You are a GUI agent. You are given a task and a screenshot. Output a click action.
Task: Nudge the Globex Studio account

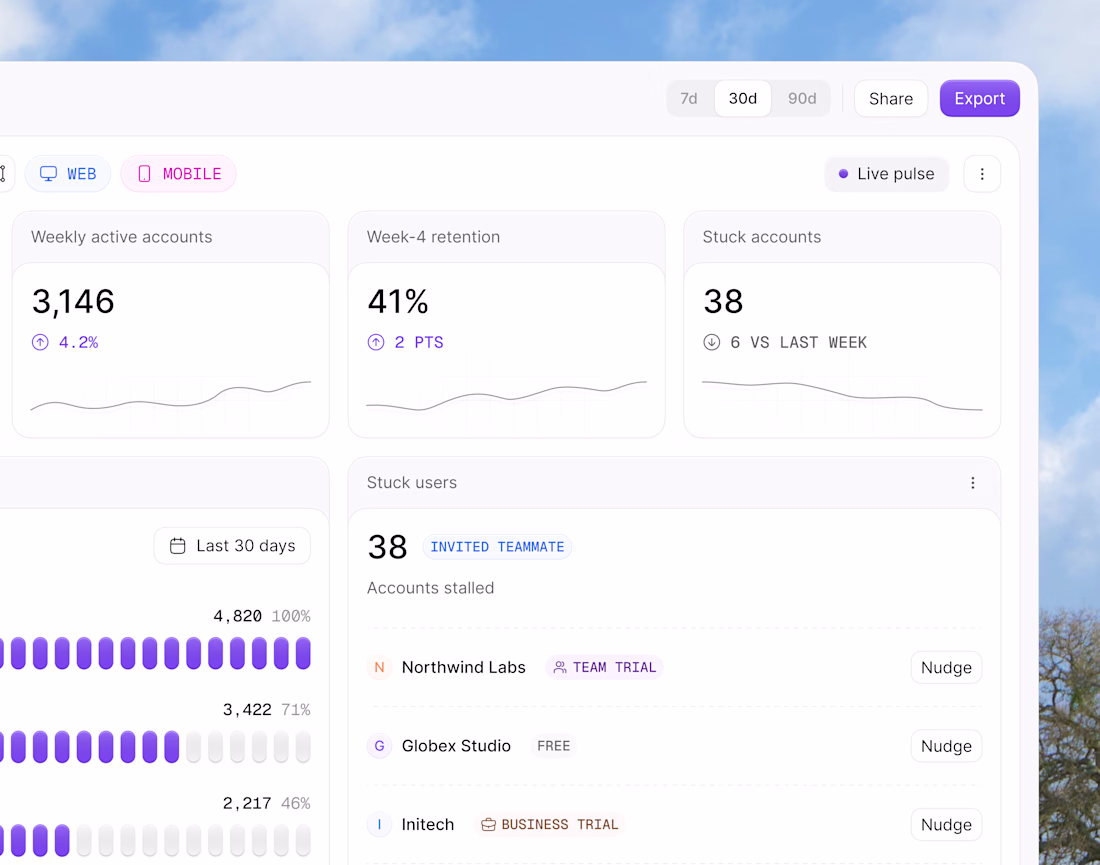(946, 746)
